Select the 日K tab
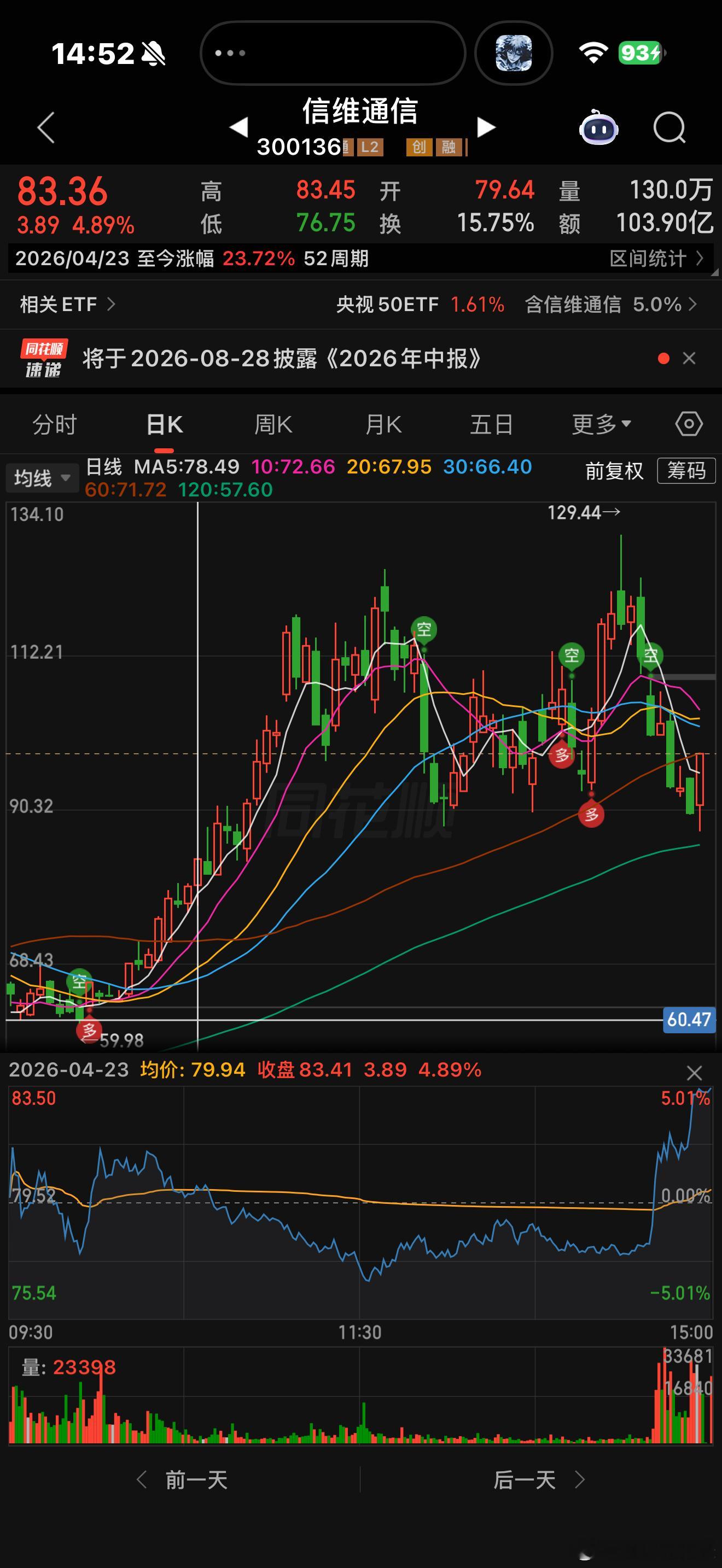722x1568 pixels. [165, 424]
